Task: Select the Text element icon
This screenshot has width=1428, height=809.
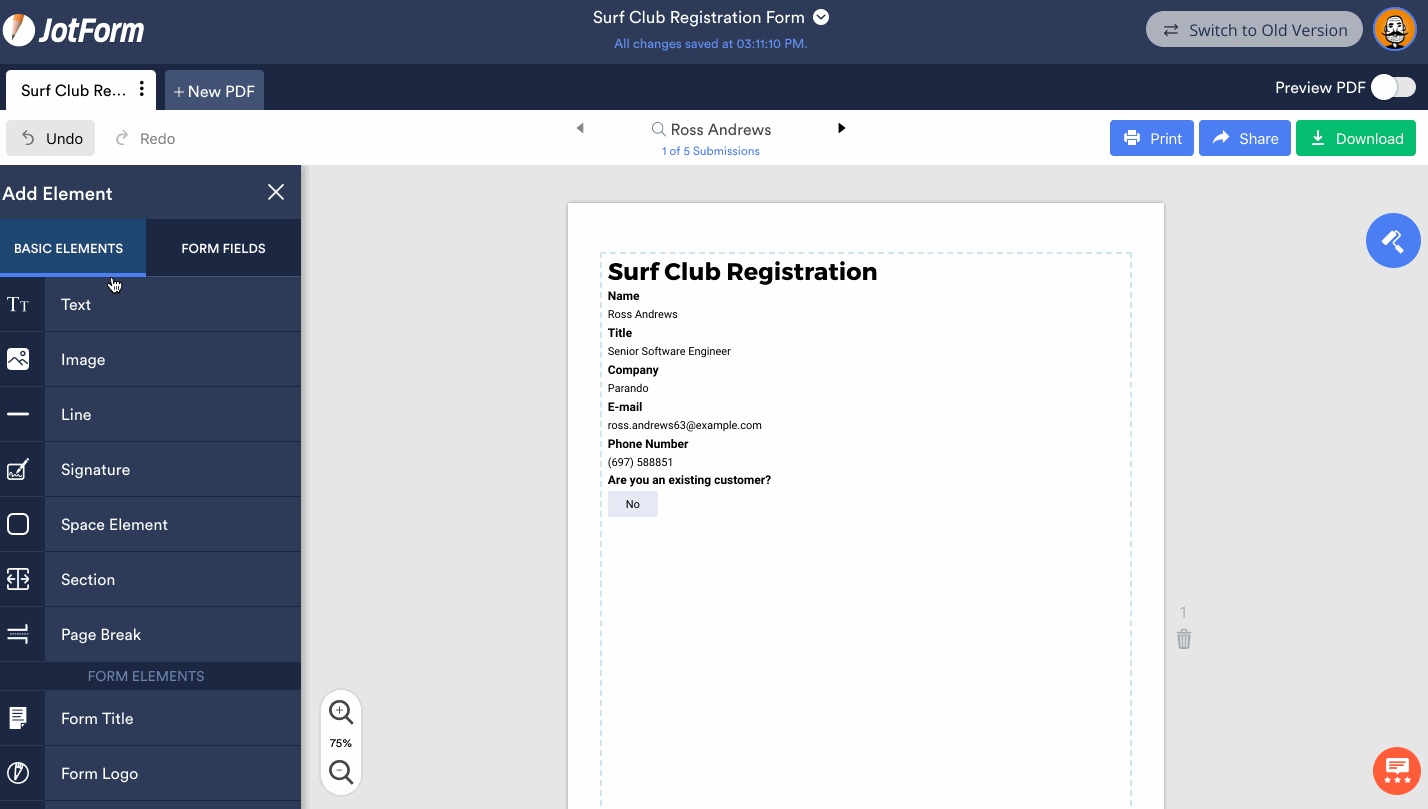Action: pyautogui.click(x=22, y=304)
